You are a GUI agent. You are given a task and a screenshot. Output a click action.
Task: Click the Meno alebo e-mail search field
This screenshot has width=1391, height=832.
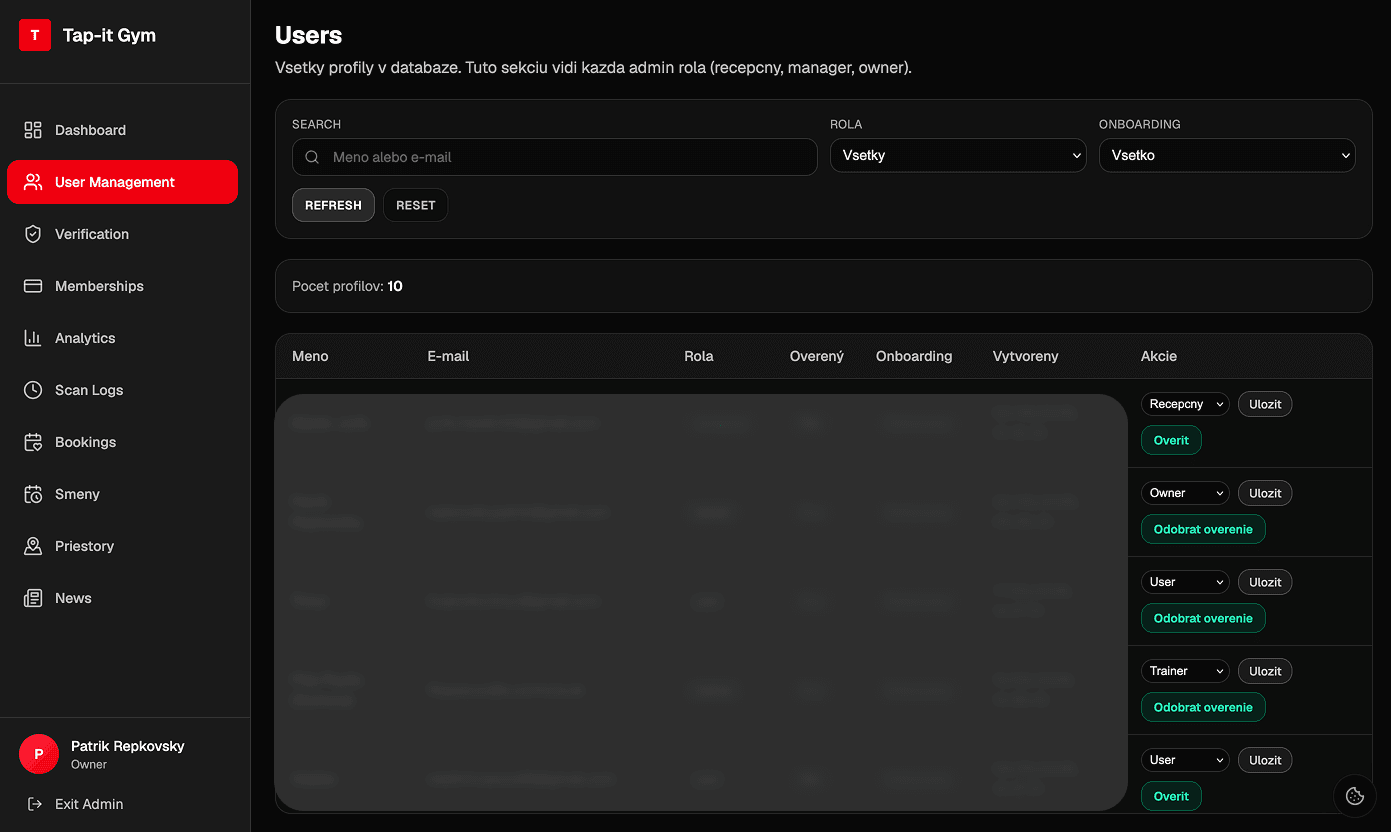click(x=555, y=157)
